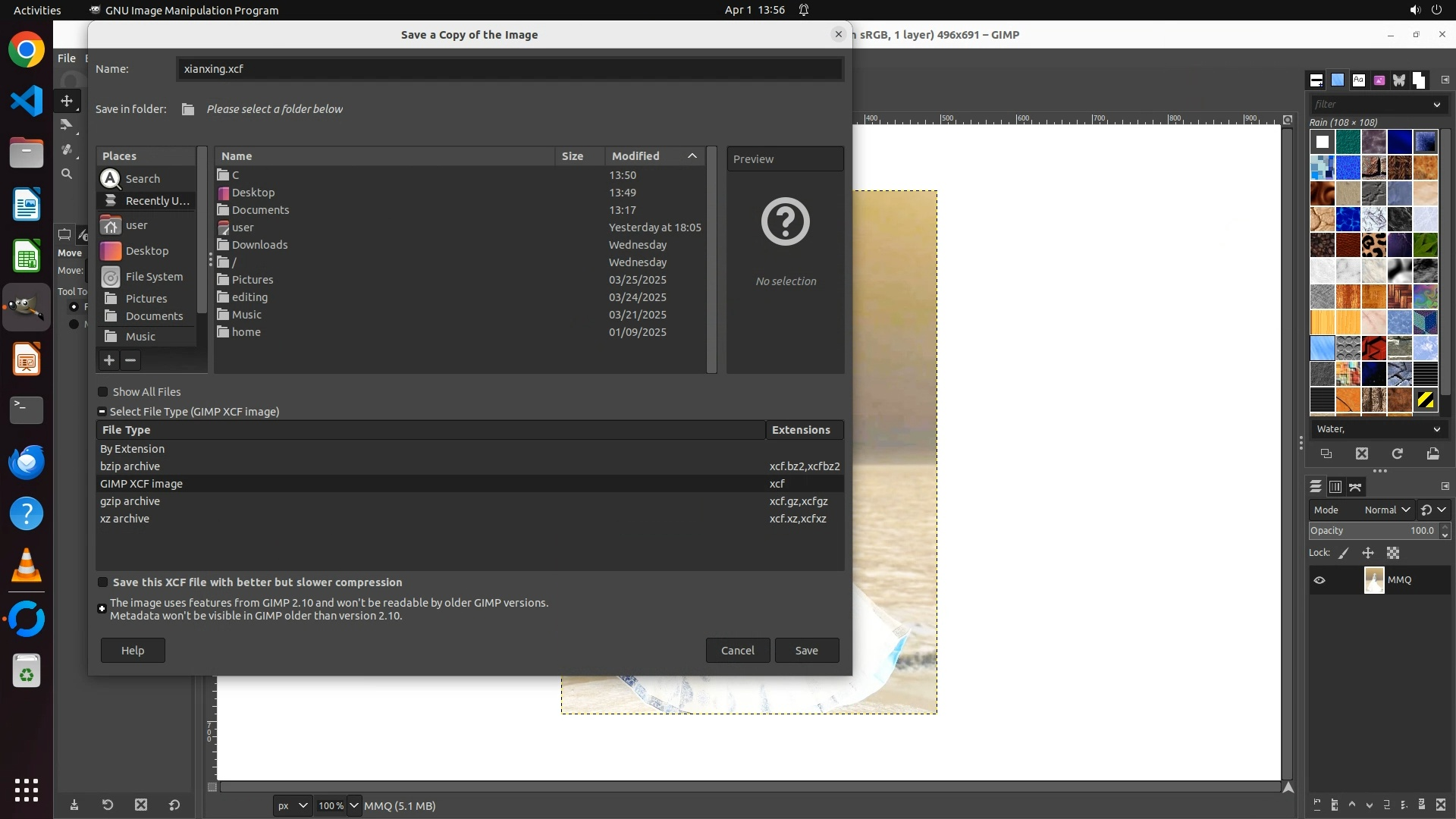Enable the Show All Files checkbox
Image resolution: width=1456 pixels, height=819 pixels.
pos(103,392)
